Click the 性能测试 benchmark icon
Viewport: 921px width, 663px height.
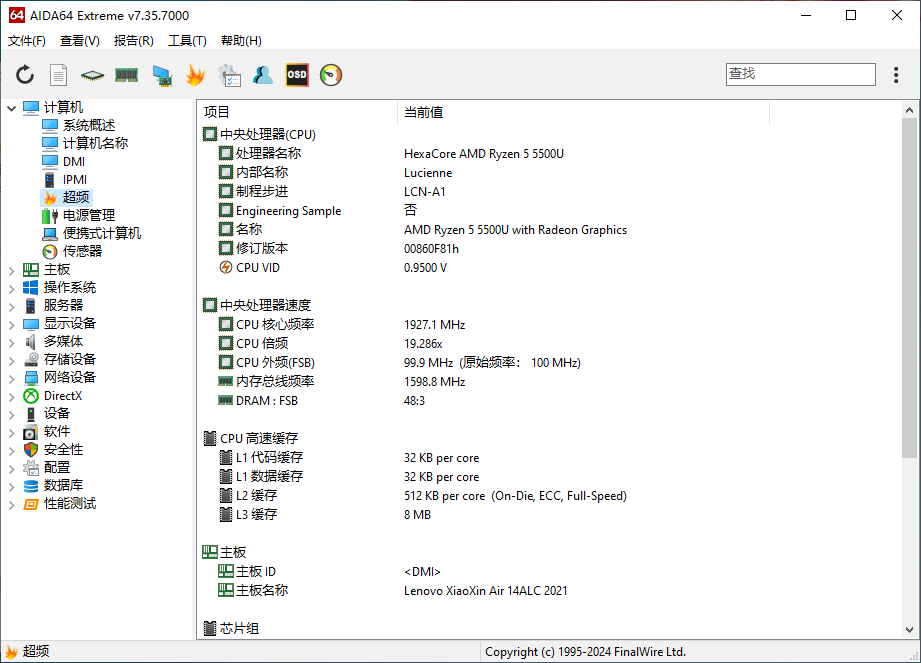[31, 504]
